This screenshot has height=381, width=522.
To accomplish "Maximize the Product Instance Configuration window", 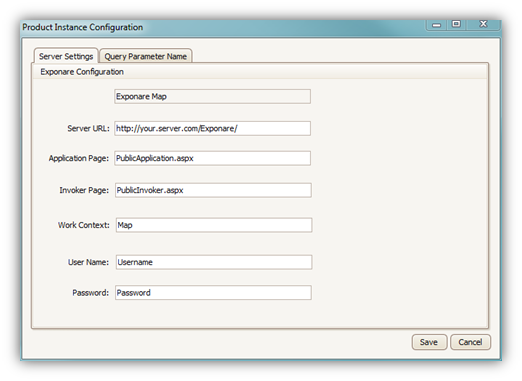I will [x=456, y=24].
